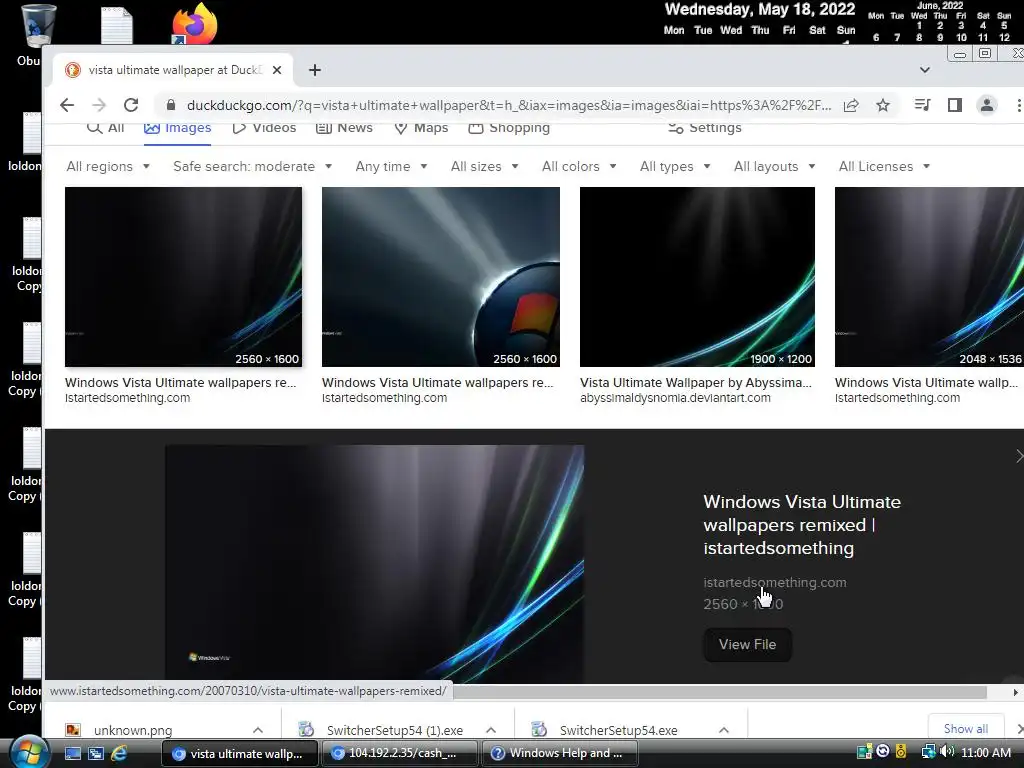Open the SwitcherSetup54 (1).exe download
Image resolution: width=1024 pixels, height=768 pixels.
(x=394, y=730)
